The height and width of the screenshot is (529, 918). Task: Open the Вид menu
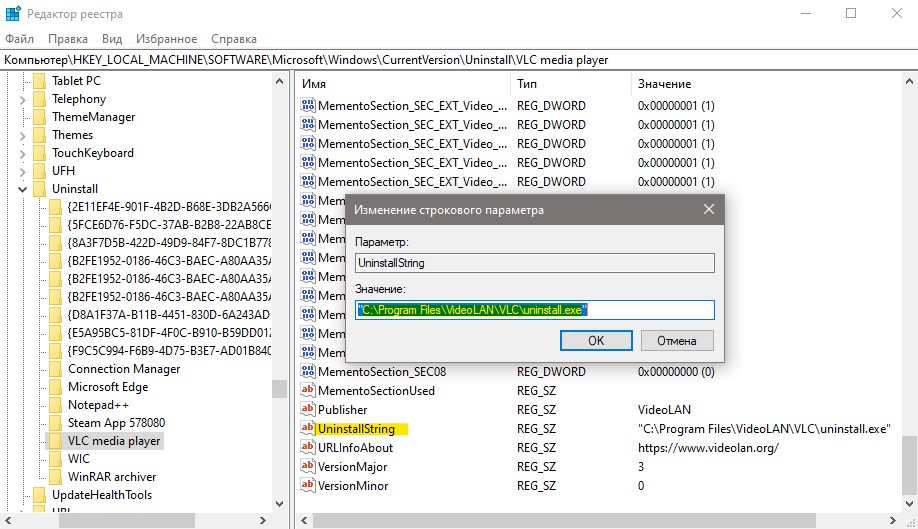112,39
